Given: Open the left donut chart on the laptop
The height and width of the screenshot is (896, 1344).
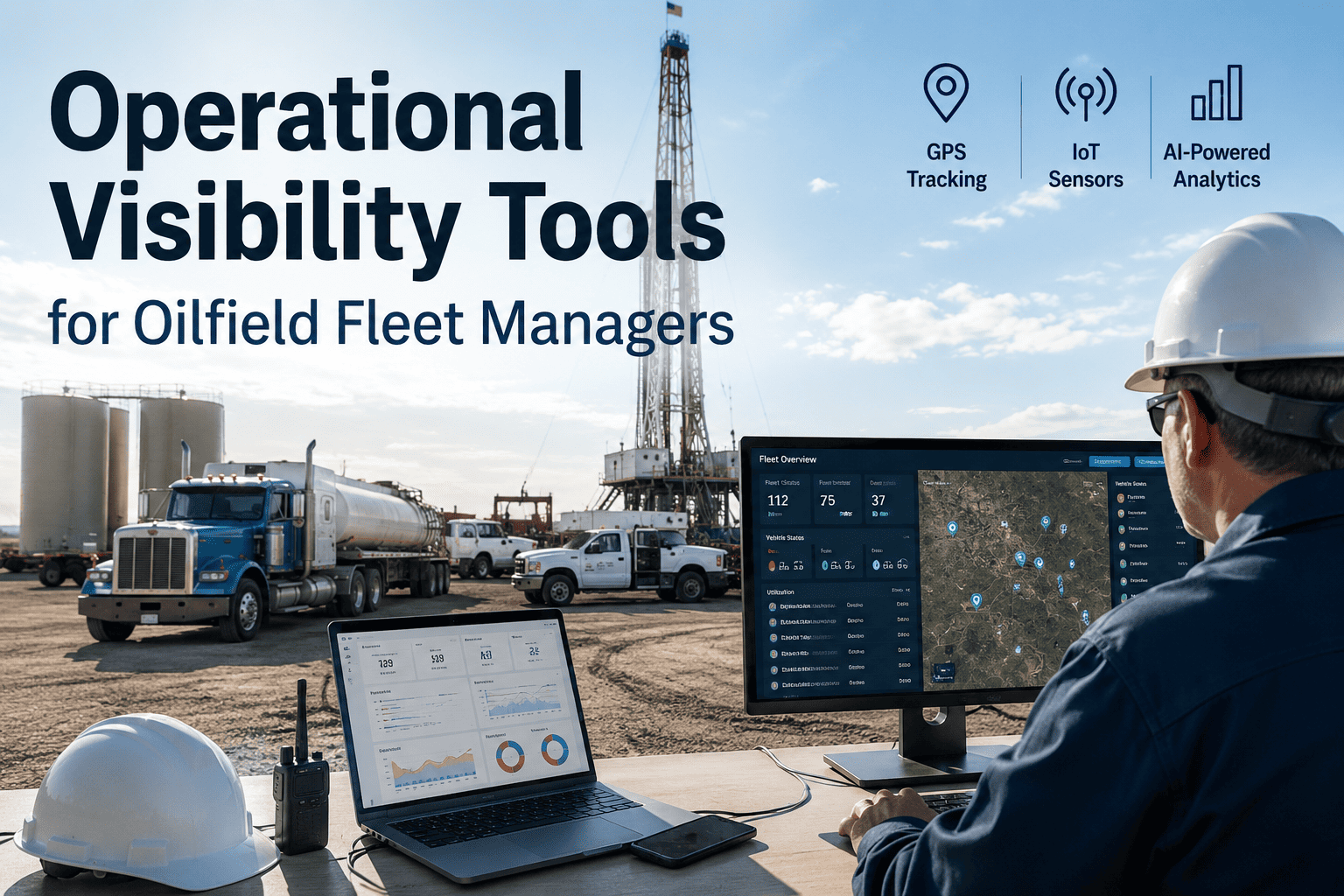Looking at the screenshot, I should point(510,755).
